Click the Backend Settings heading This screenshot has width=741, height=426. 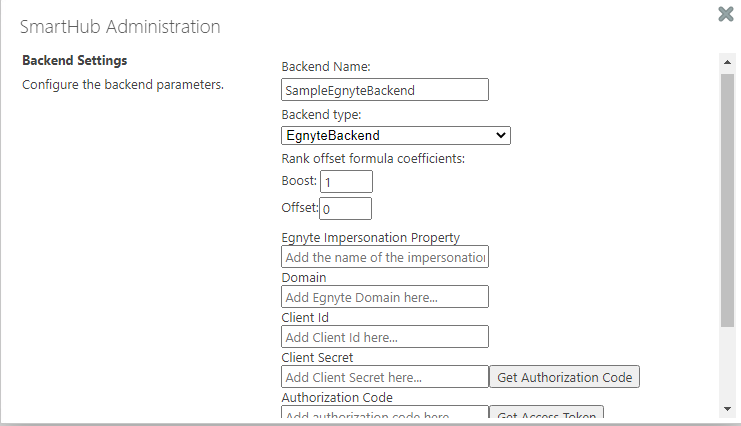coord(75,61)
